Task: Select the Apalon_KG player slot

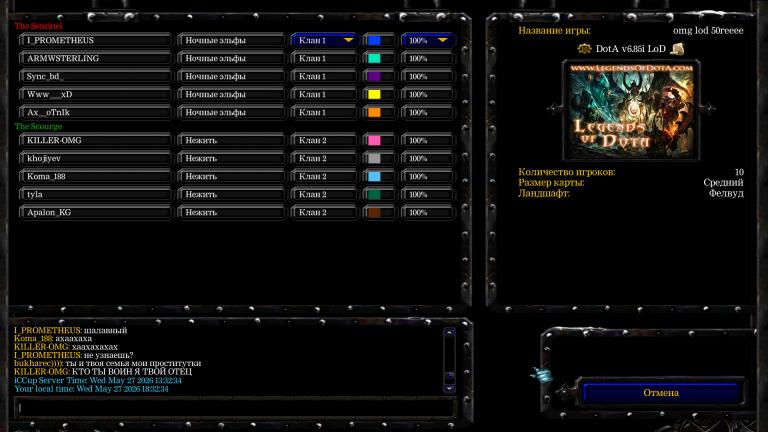Action: tap(96, 212)
